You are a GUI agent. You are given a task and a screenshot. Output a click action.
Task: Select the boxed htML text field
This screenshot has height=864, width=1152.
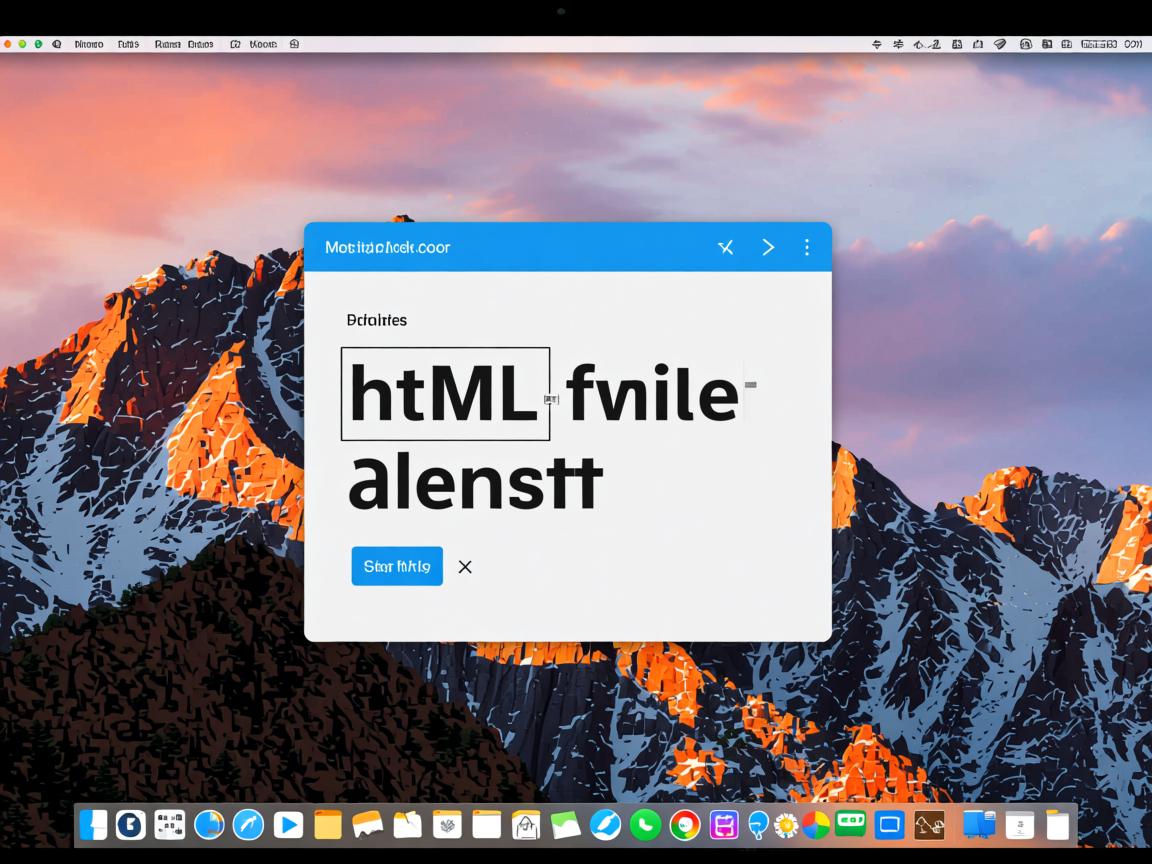click(445, 394)
